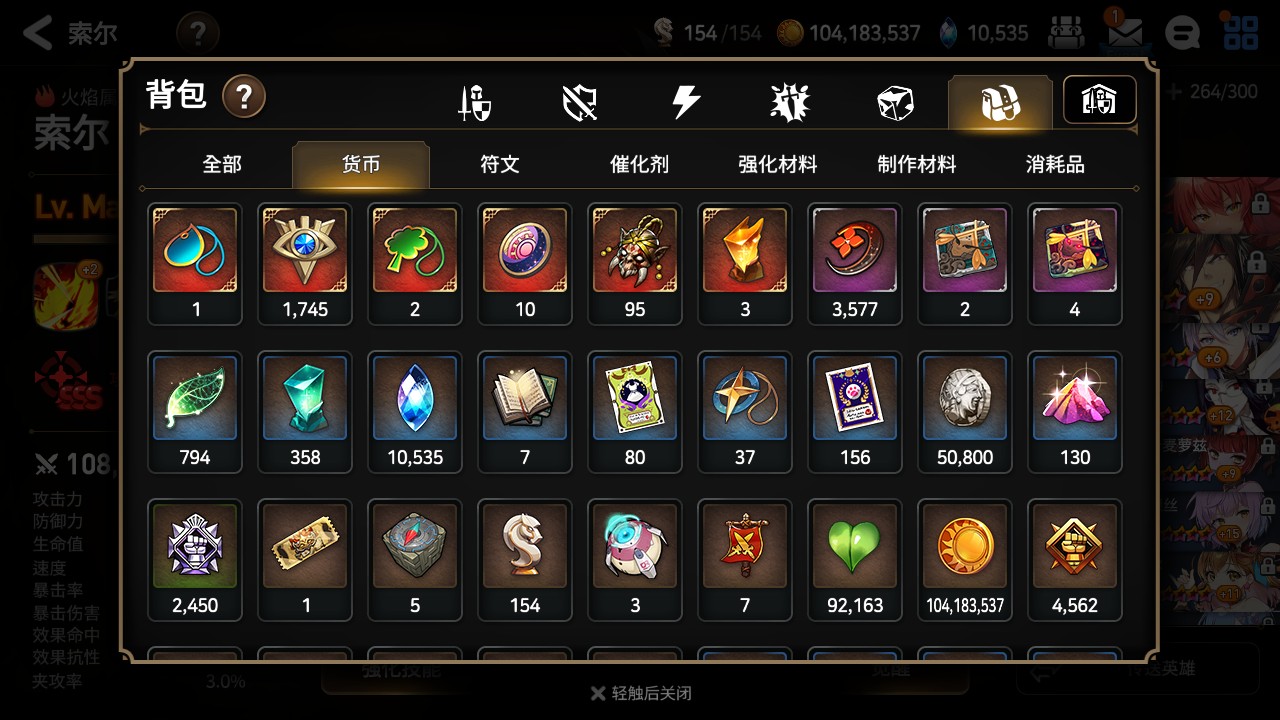Click the help question mark beside 背包

pyautogui.click(x=244, y=97)
